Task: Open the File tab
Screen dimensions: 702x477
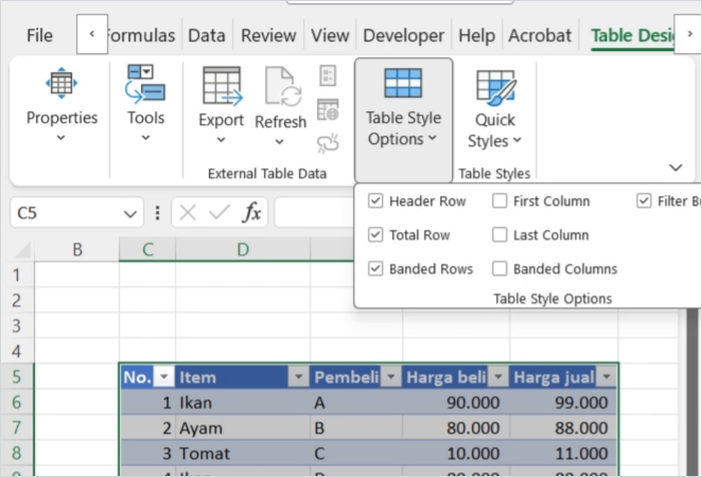Action: point(39,35)
